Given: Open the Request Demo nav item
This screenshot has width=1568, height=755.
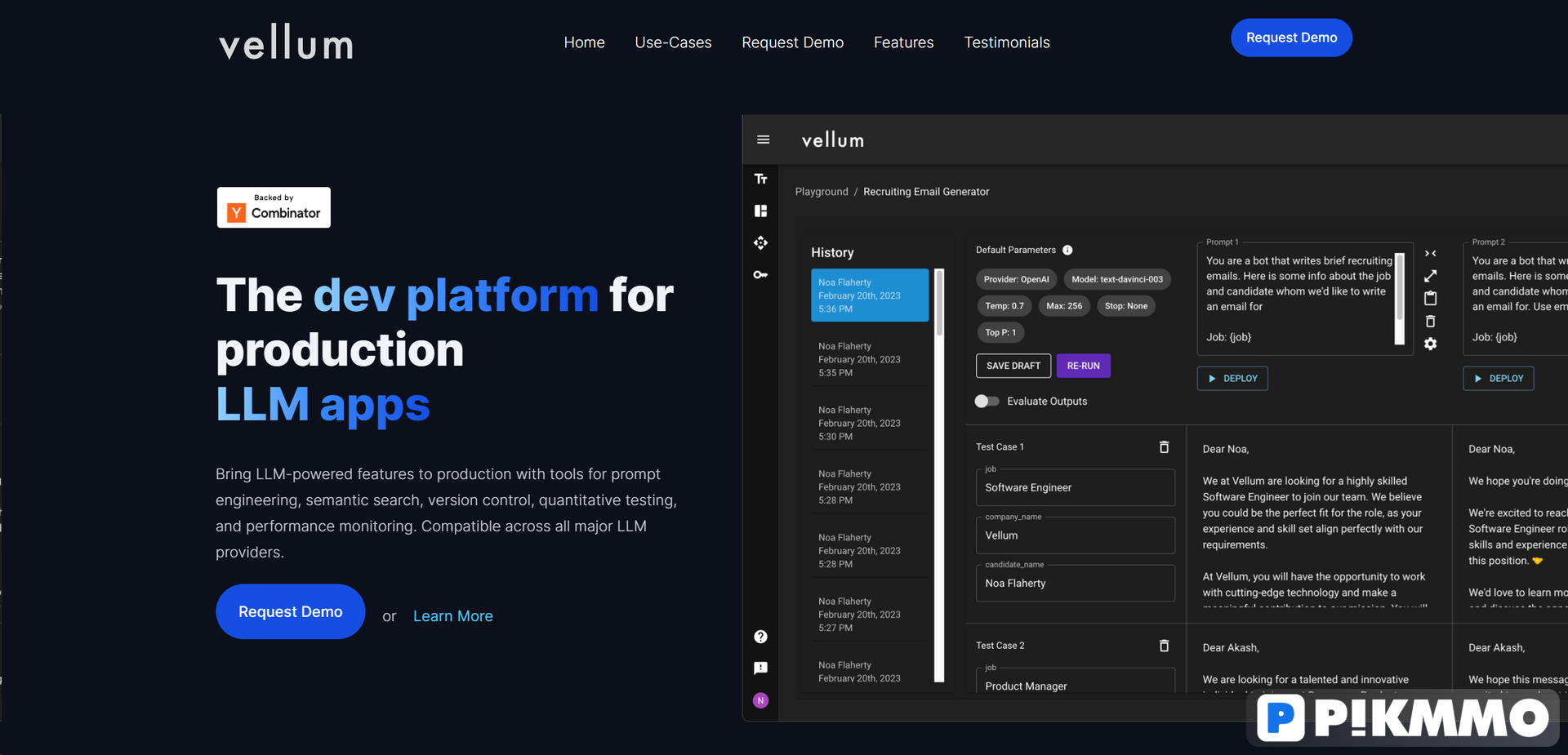Looking at the screenshot, I should pos(792,42).
